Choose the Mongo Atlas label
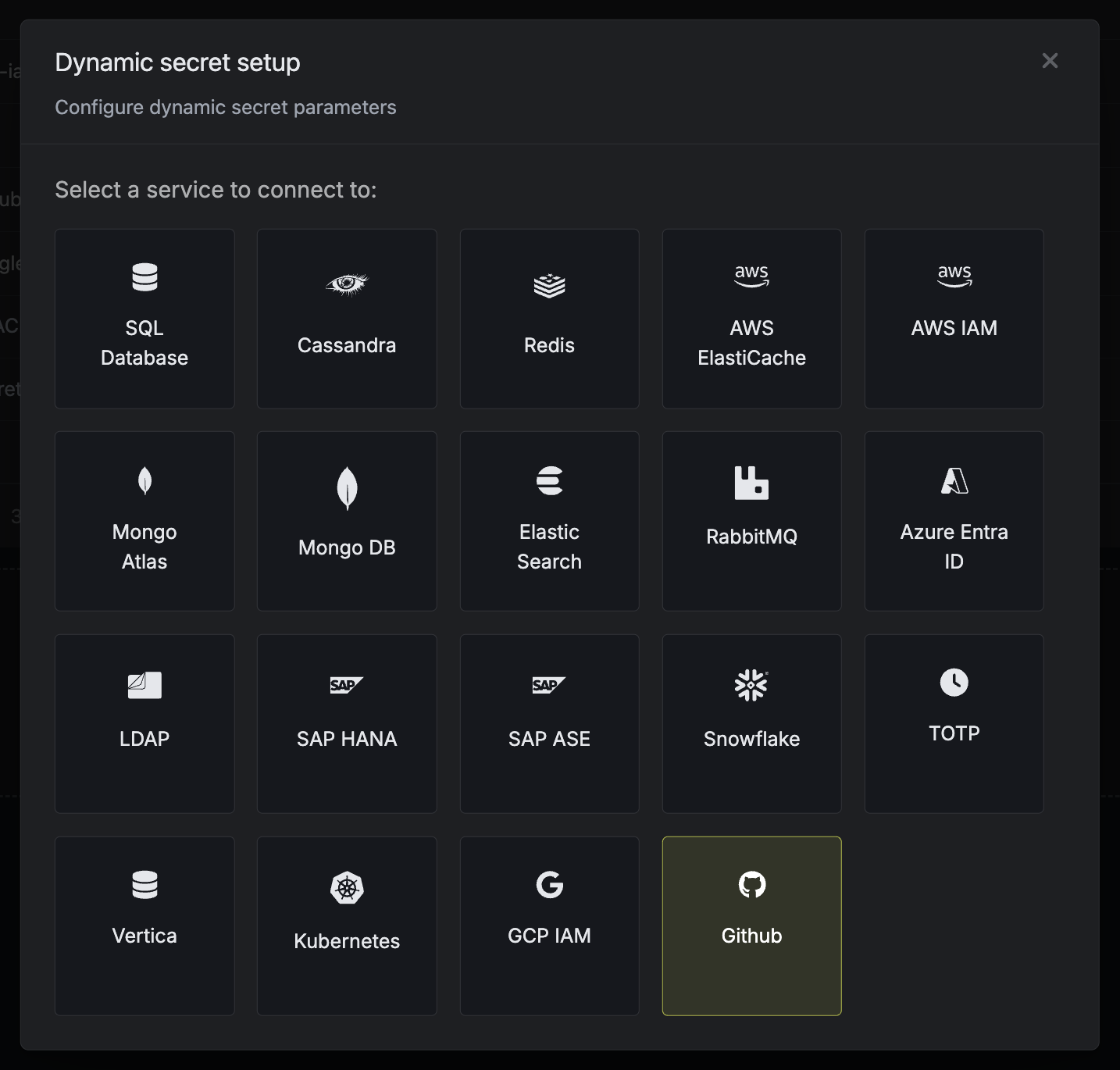This screenshot has width=1120, height=1070. [144, 547]
